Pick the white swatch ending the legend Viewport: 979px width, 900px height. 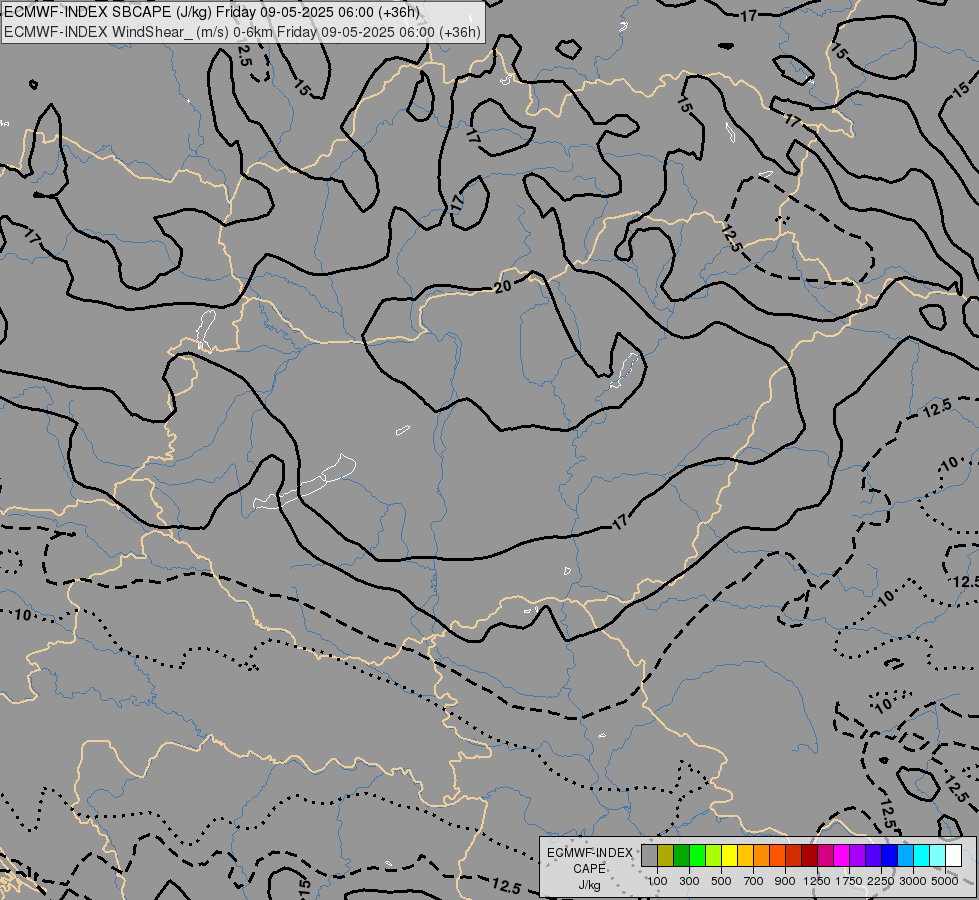953,856
